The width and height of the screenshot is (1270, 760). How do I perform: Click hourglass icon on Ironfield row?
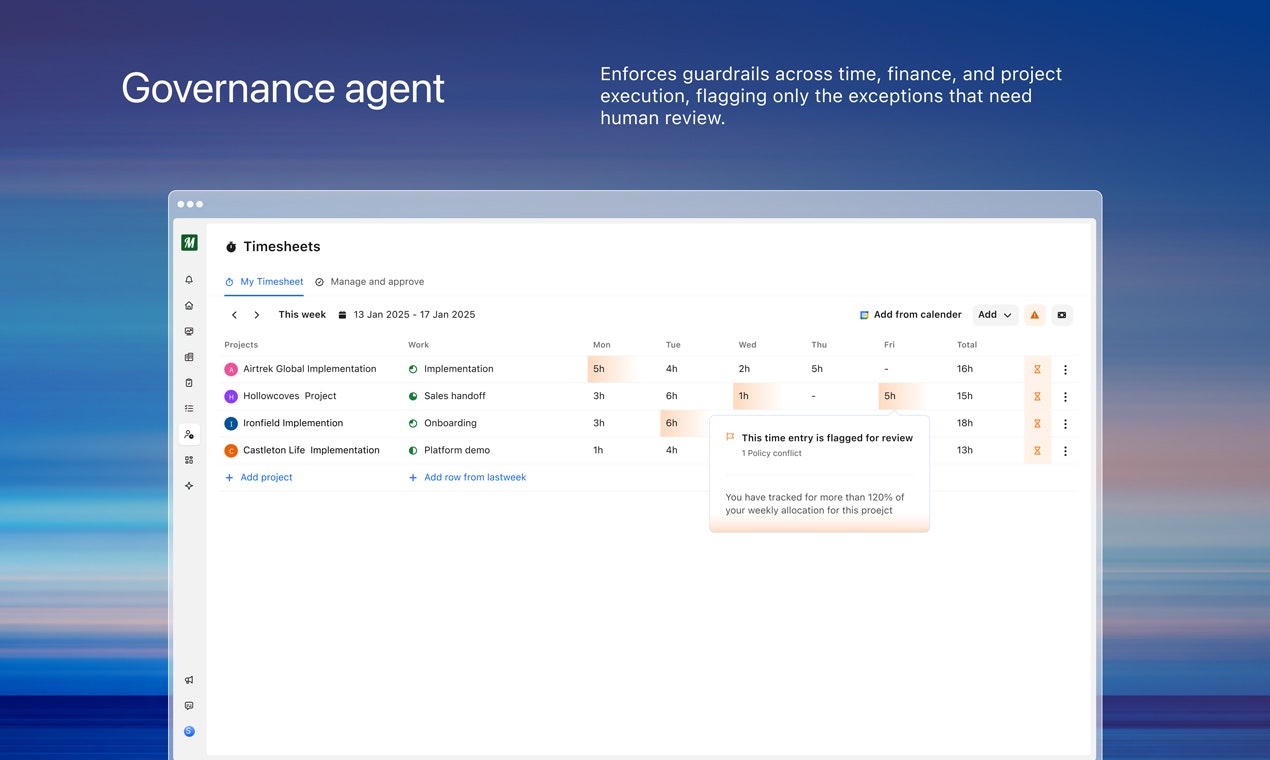tap(1037, 424)
